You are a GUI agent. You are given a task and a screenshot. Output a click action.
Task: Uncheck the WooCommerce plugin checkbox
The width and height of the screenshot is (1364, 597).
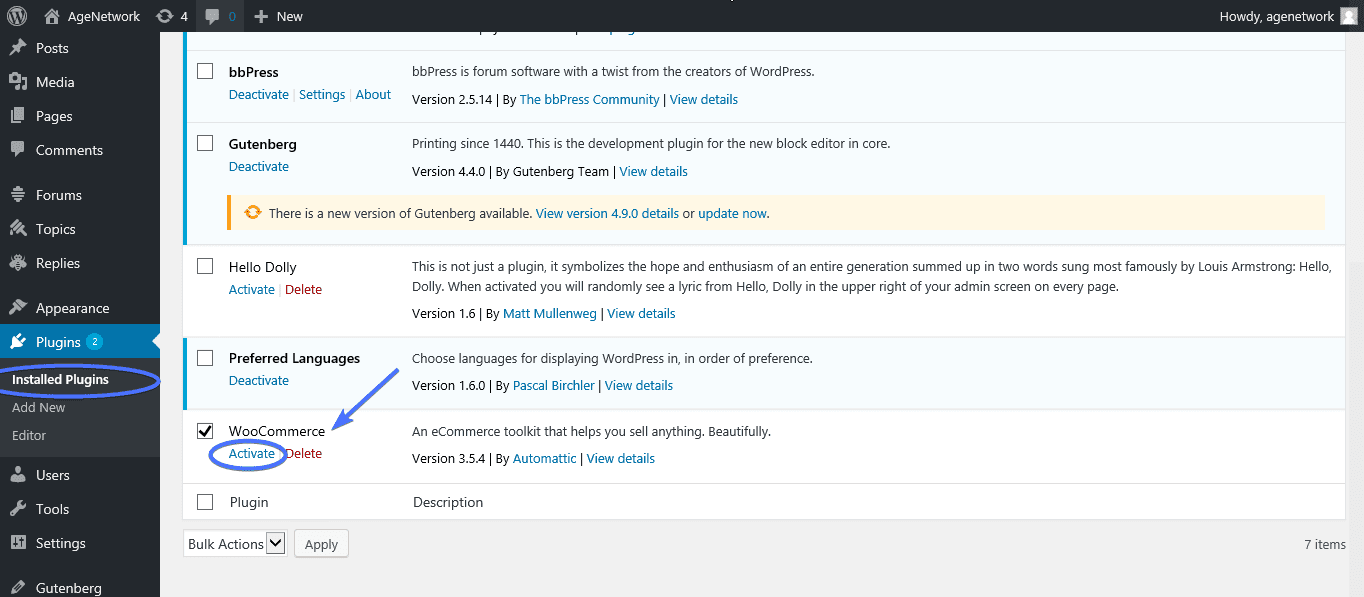pyautogui.click(x=205, y=431)
